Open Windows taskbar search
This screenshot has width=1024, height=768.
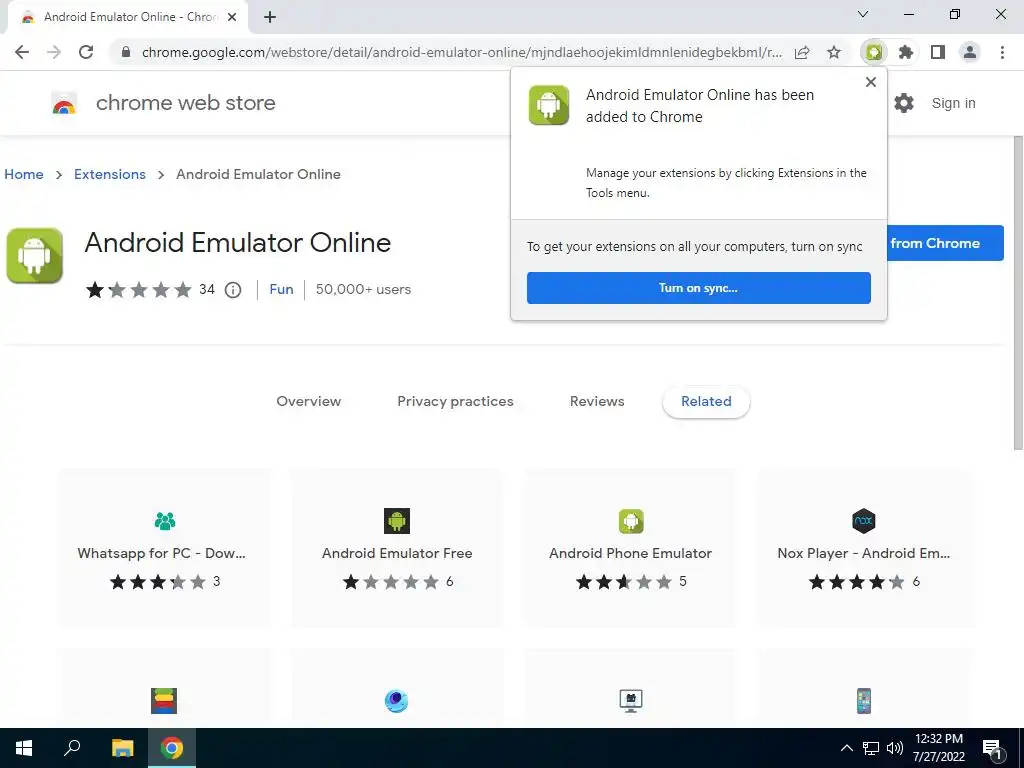click(72, 748)
